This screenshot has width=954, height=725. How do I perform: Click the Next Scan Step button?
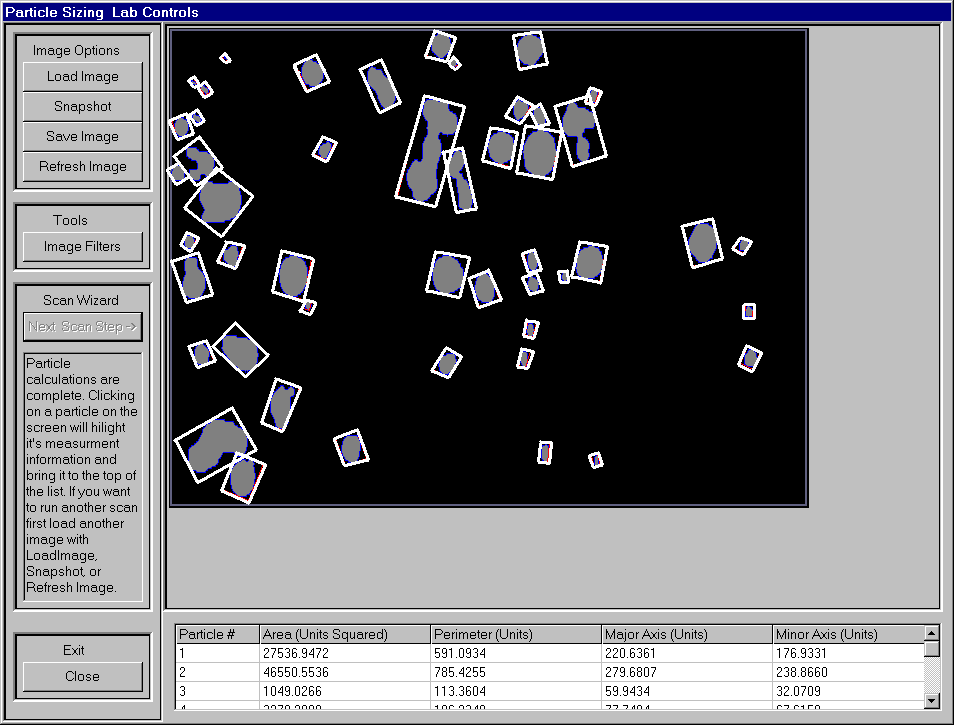coord(83,327)
